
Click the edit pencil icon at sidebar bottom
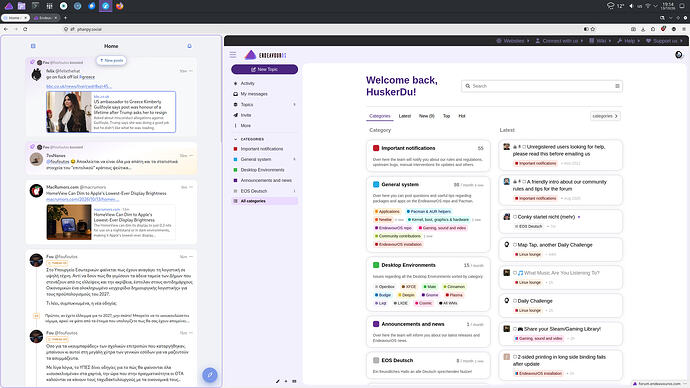pos(278,381)
